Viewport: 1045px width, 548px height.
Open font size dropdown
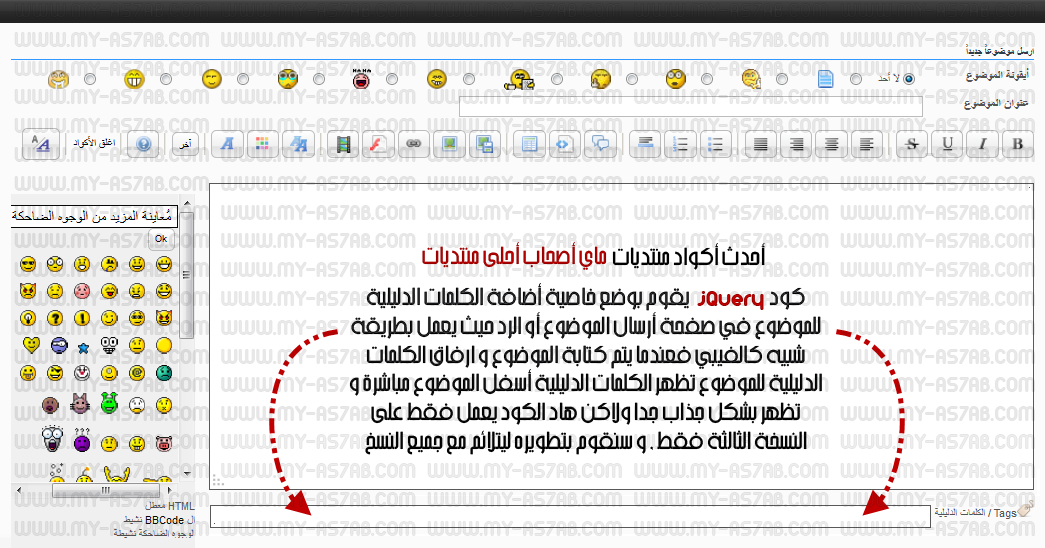coord(298,144)
